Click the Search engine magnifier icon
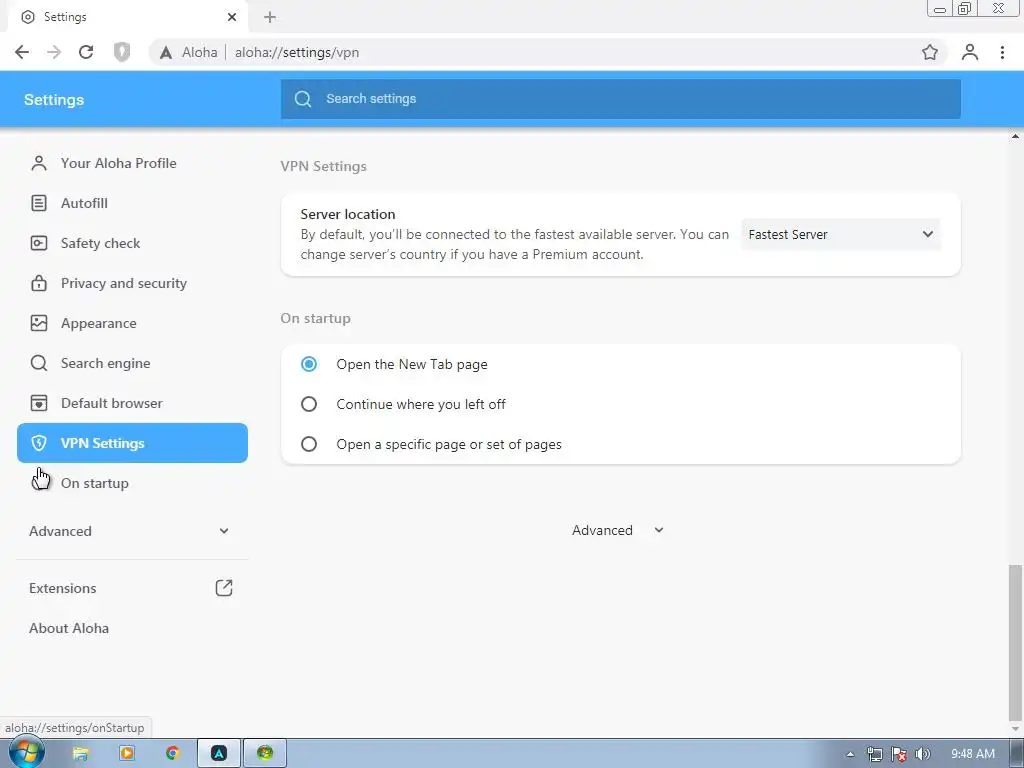This screenshot has width=1024, height=768. [39, 363]
